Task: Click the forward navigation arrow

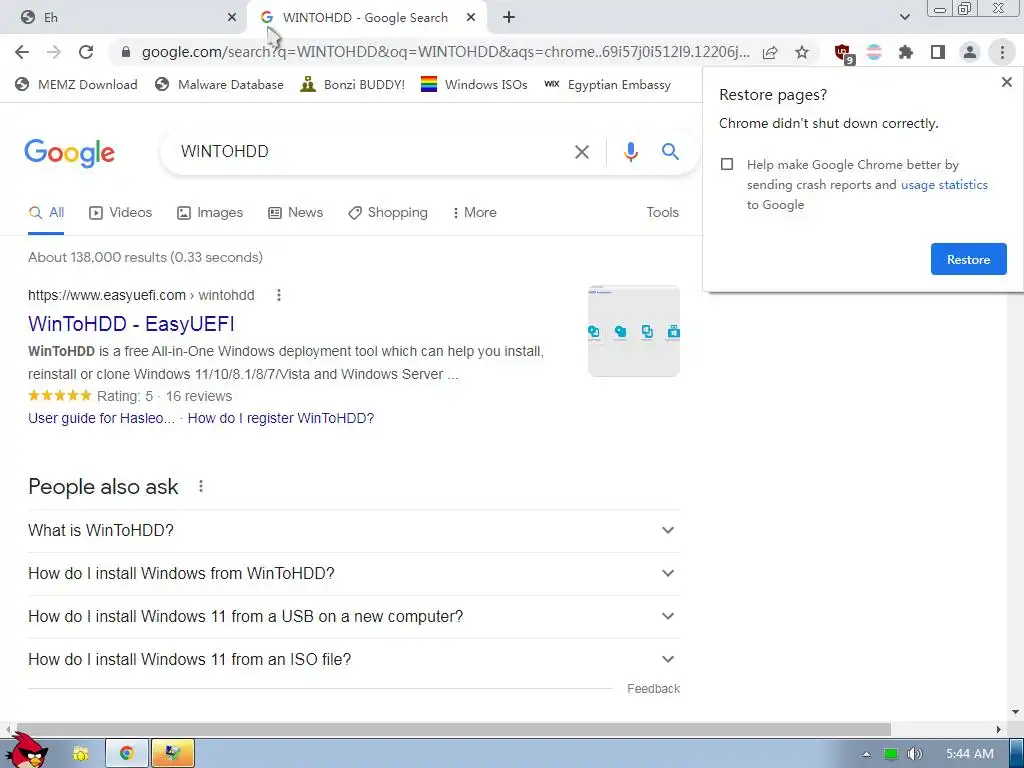Action: coord(54,52)
